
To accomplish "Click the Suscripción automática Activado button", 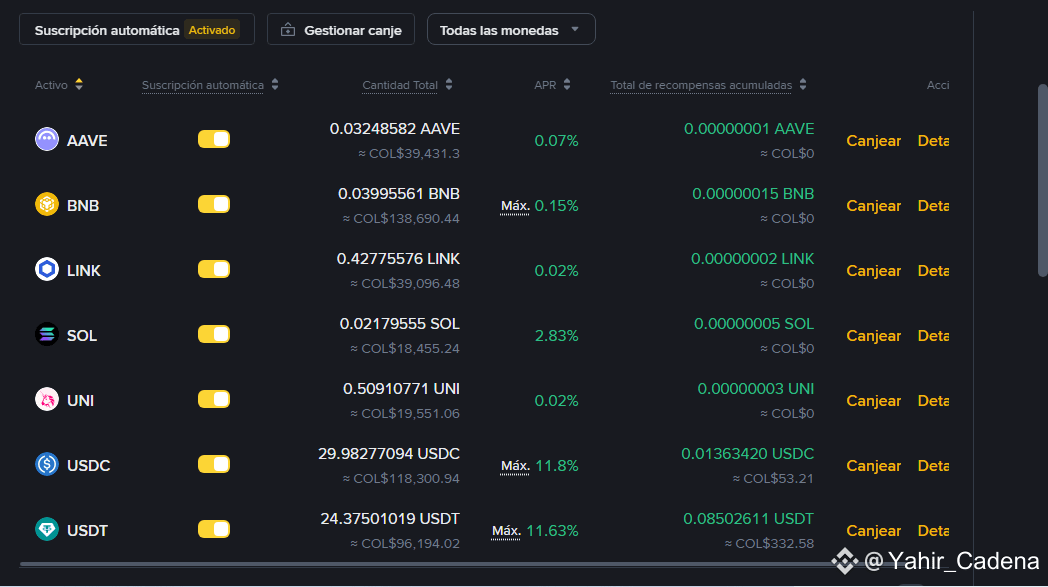I will [x=137, y=29].
